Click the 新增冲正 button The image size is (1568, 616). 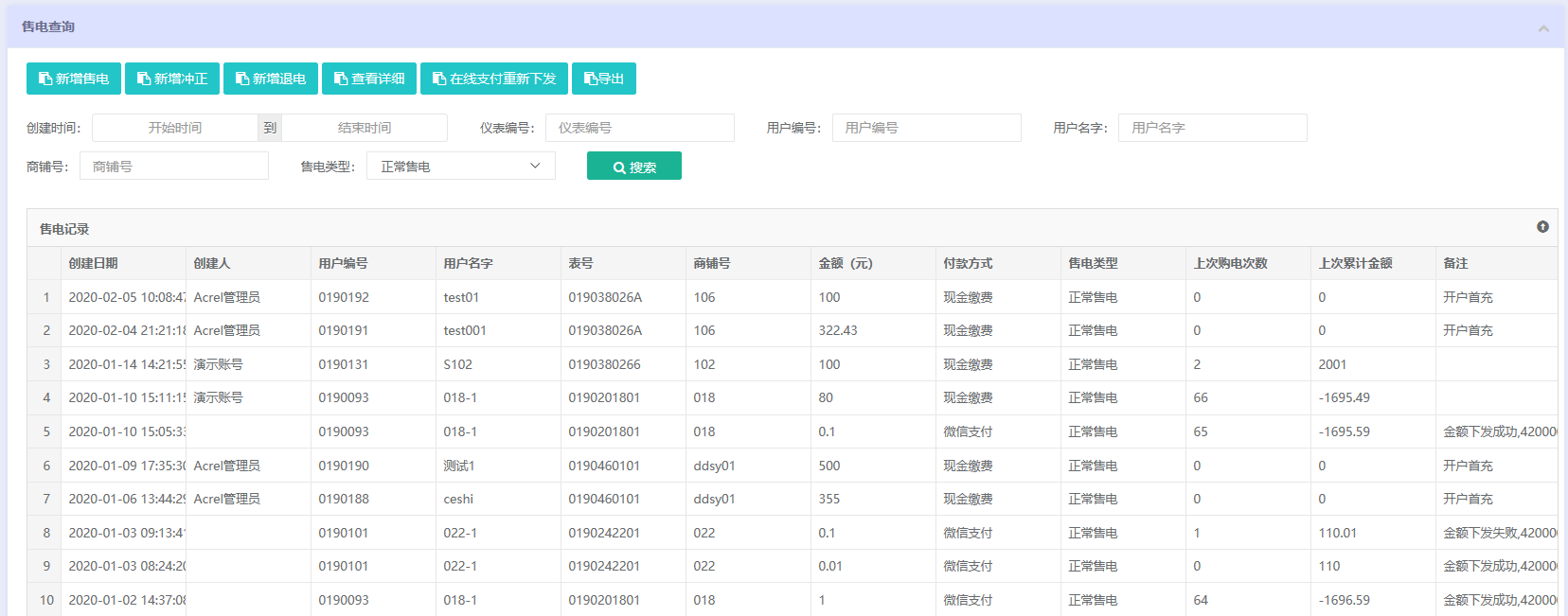tap(172, 79)
